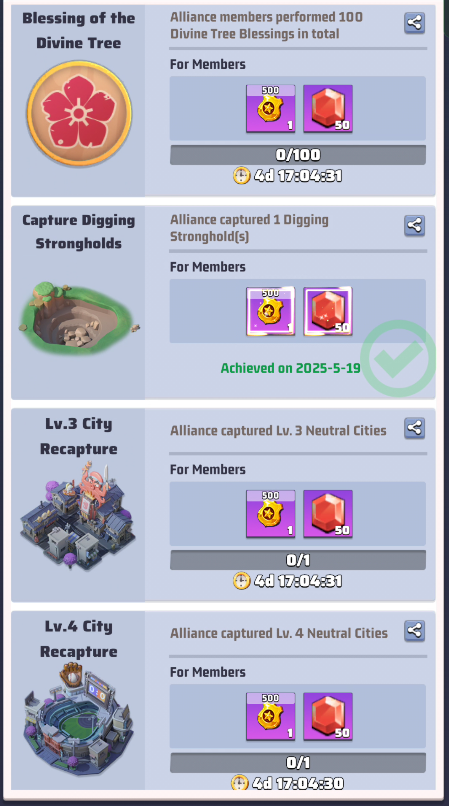449x806 pixels.
Task: Open the Lv.3 neutral city image
Action: pyautogui.click(x=78, y=516)
